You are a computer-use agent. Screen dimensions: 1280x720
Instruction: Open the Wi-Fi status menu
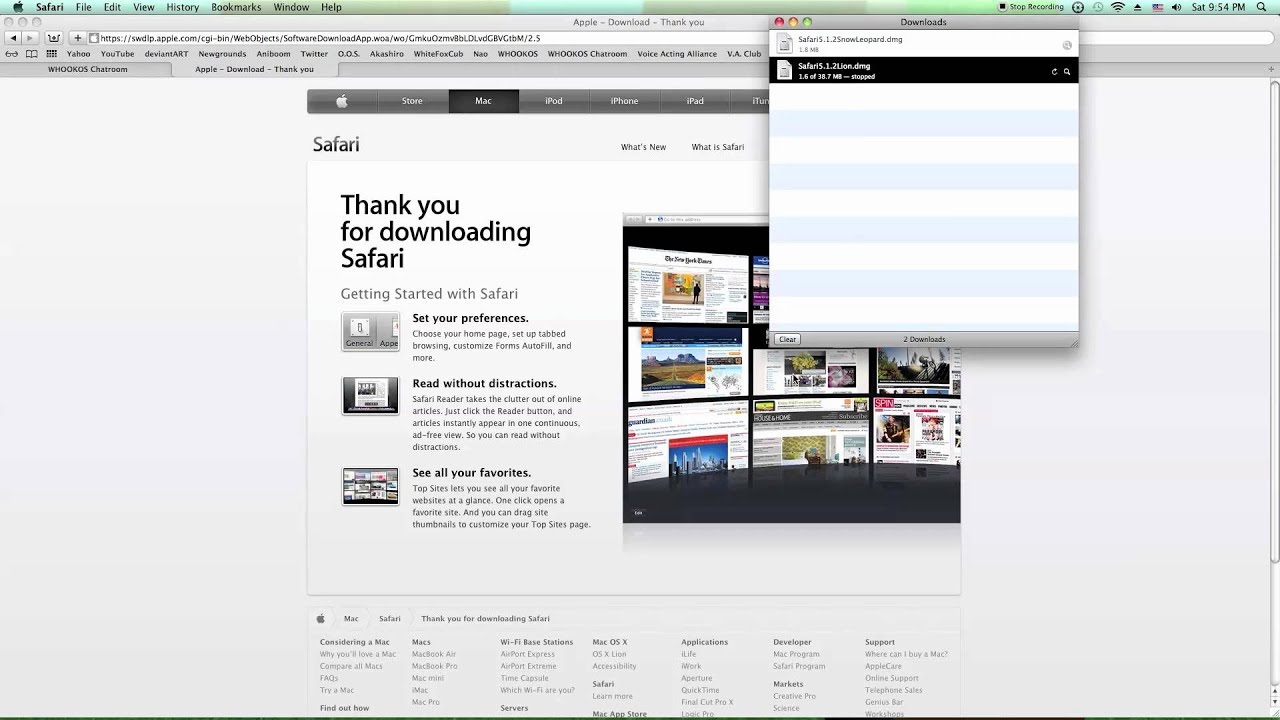[x=1118, y=7]
